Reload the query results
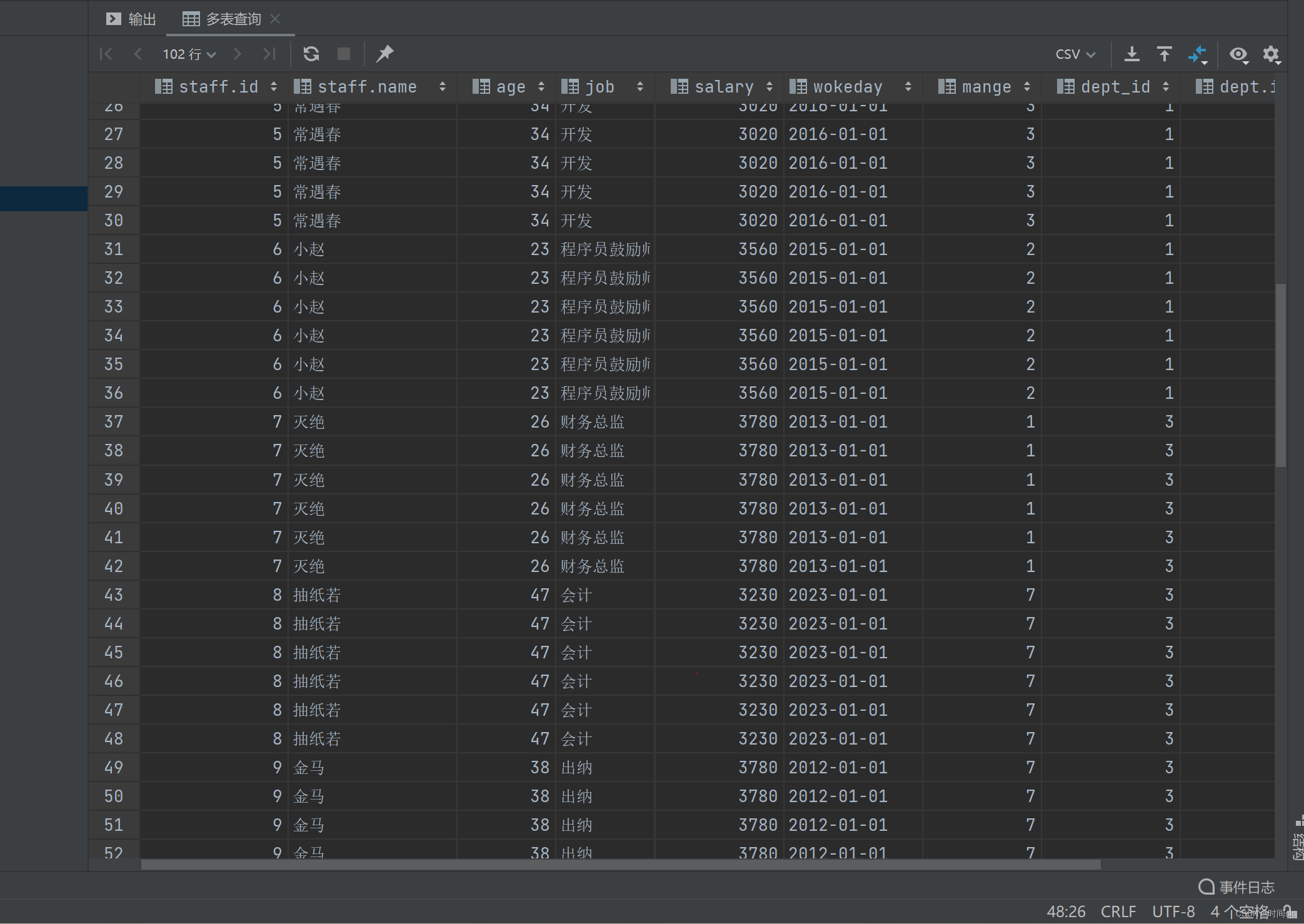 (x=311, y=54)
